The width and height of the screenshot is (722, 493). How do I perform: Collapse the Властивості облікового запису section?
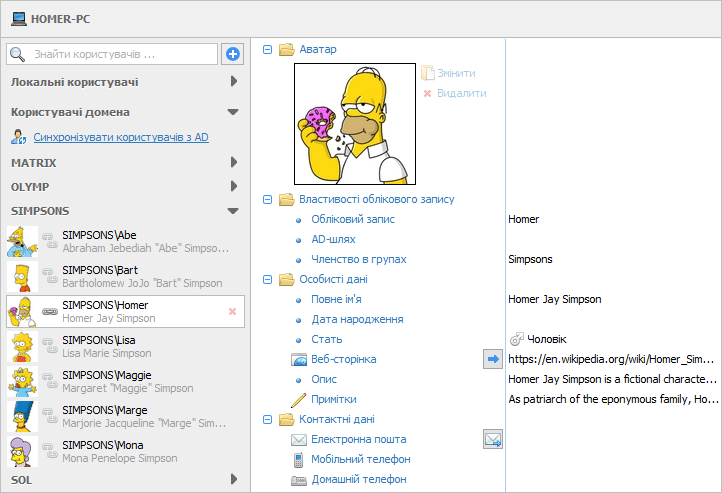pos(267,199)
